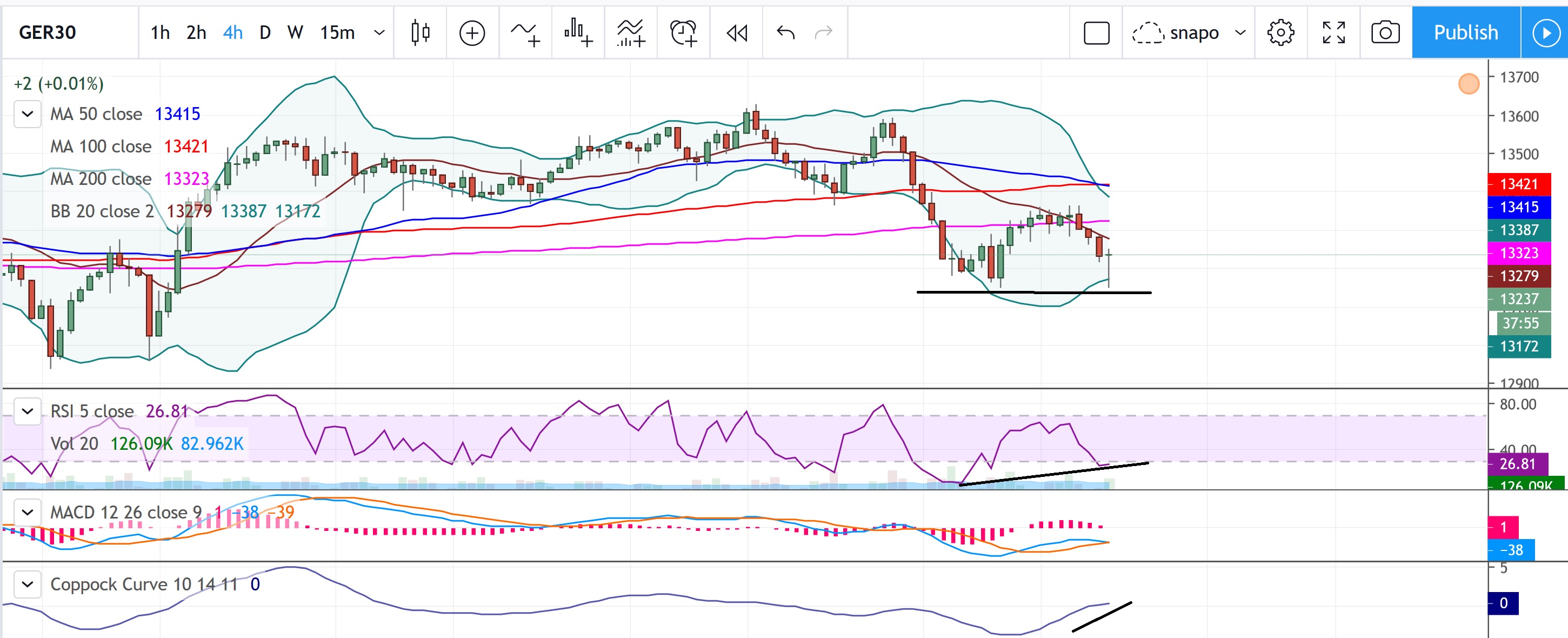Select the 2h timeframe
The width and height of the screenshot is (1568, 638).
(196, 32)
